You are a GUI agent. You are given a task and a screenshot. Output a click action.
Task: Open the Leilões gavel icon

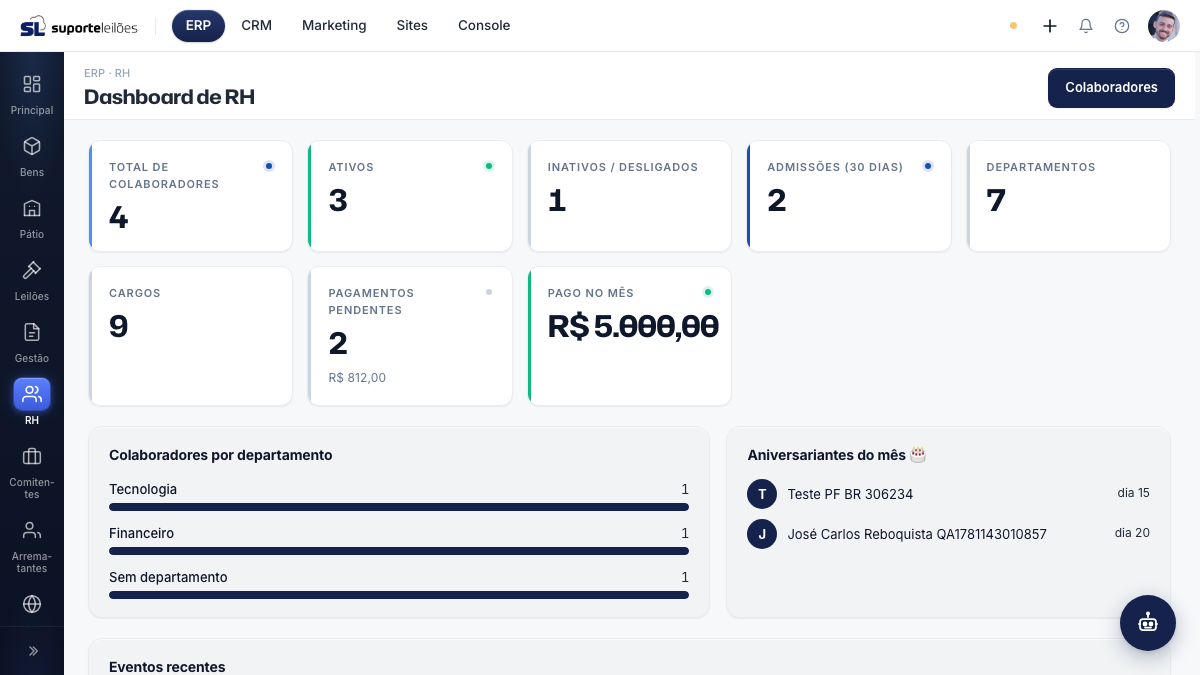click(32, 270)
